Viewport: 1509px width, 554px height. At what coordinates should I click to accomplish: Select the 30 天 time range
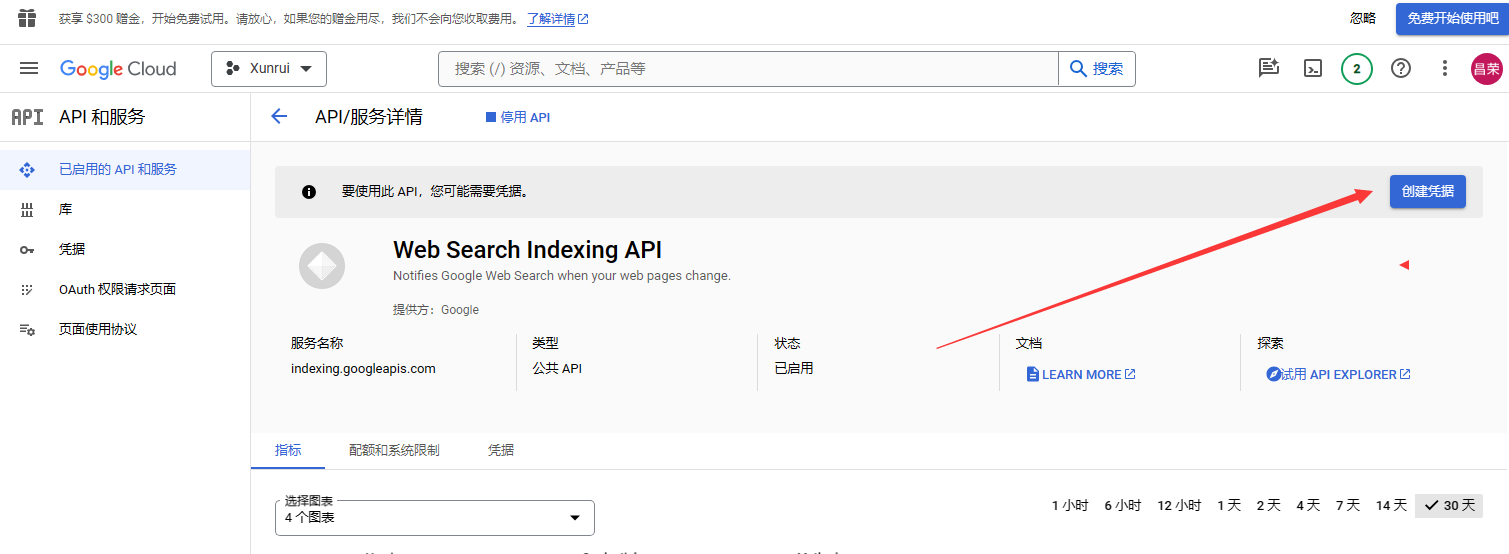pyautogui.click(x=1449, y=506)
